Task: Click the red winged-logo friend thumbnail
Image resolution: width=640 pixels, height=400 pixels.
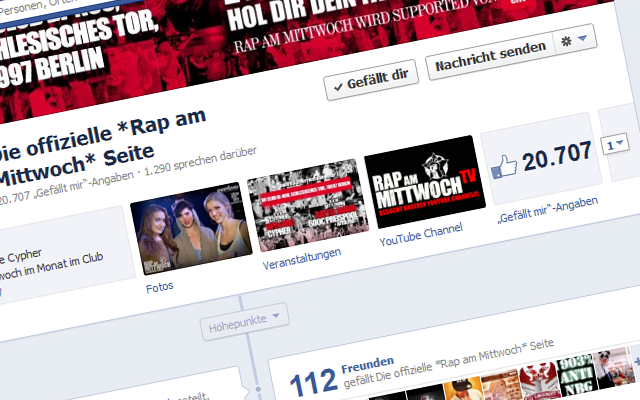Action: point(539,382)
